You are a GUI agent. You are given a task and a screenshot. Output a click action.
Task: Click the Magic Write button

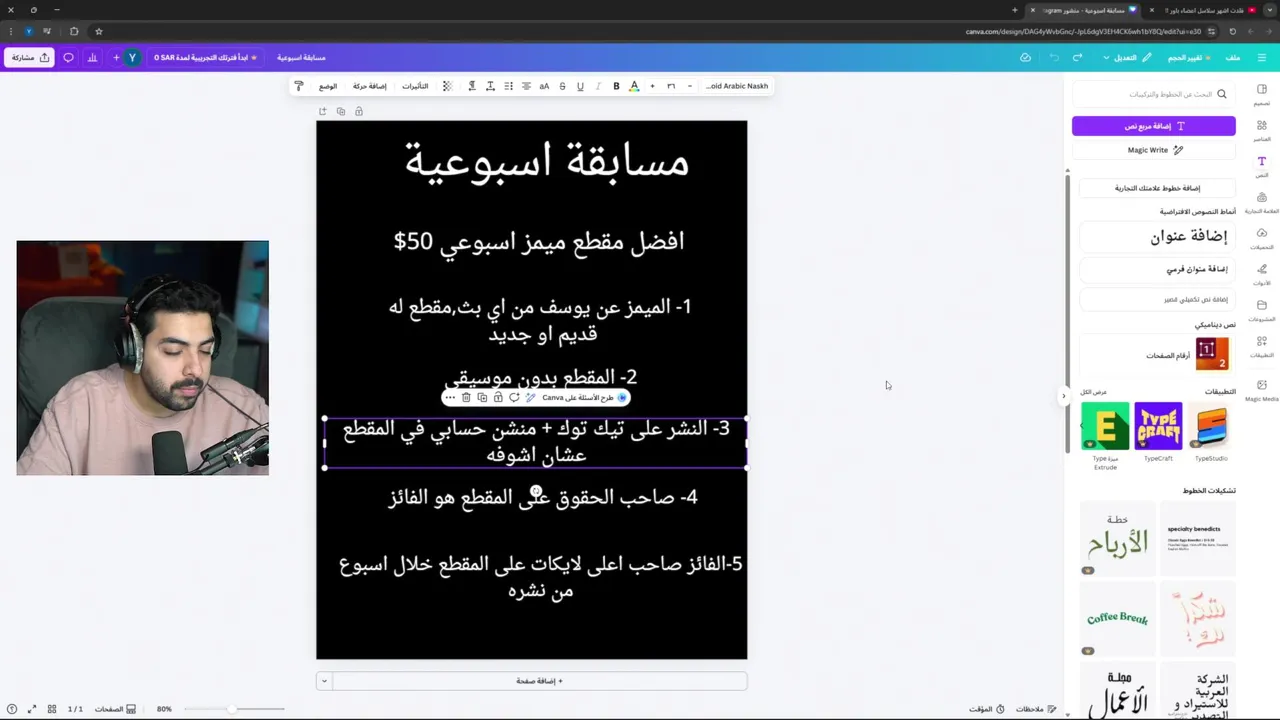tap(1154, 150)
